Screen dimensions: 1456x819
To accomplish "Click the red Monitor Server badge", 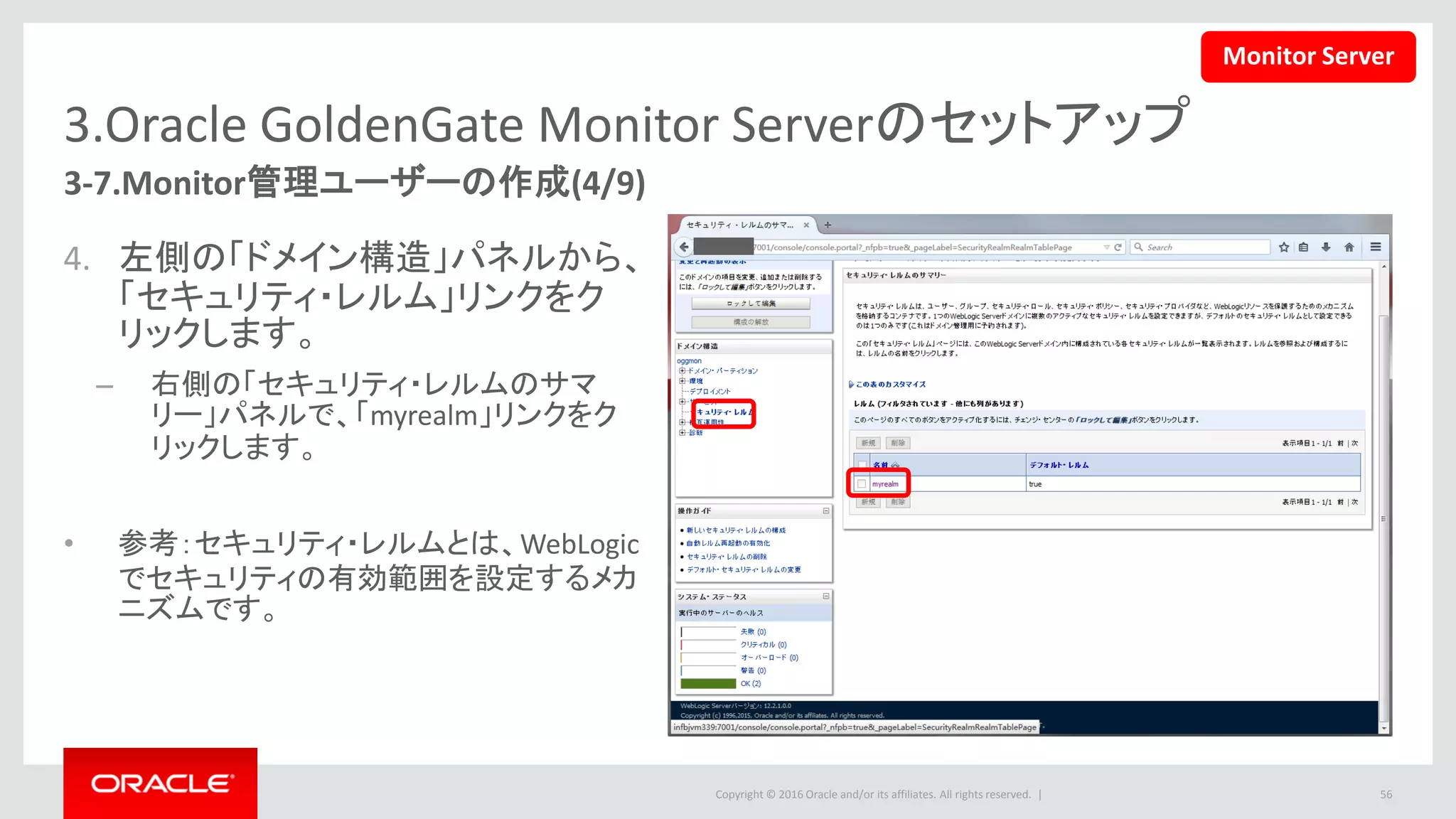I will [1308, 57].
